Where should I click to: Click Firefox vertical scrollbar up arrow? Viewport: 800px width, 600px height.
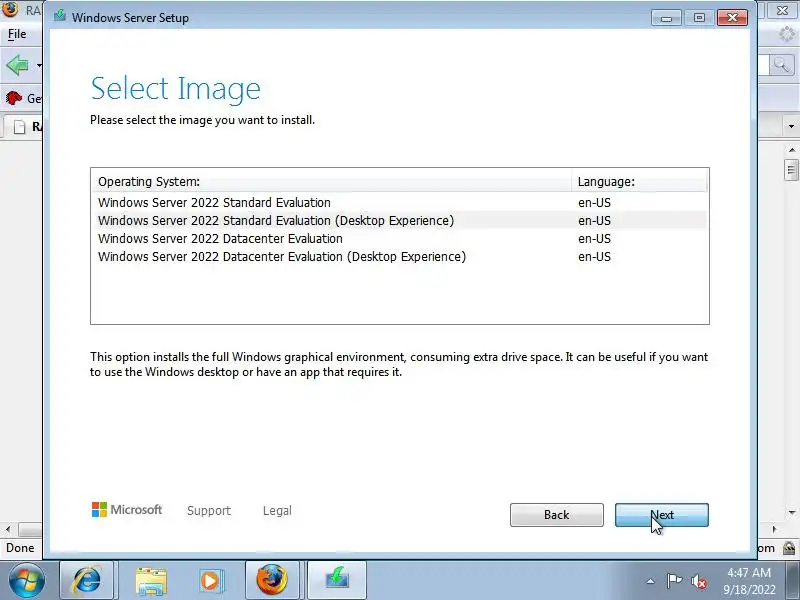[x=792, y=150]
